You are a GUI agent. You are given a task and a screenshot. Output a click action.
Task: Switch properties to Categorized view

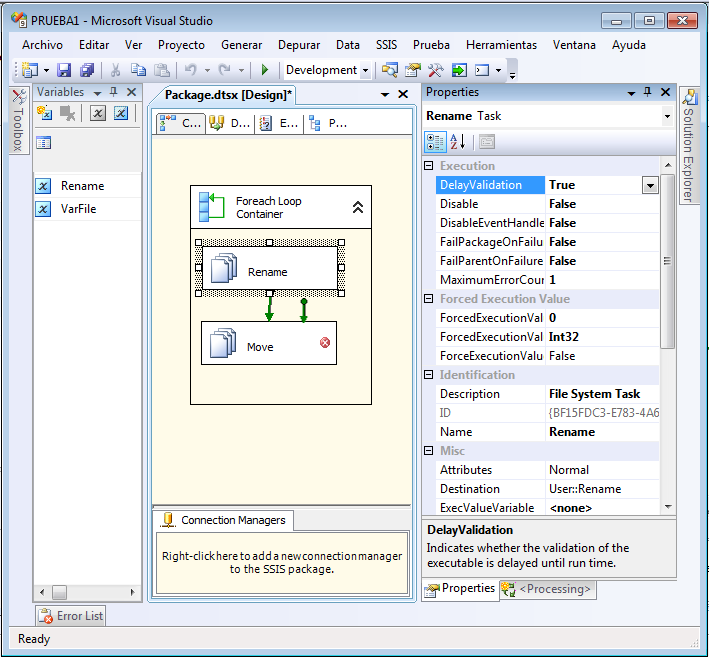[435, 142]
